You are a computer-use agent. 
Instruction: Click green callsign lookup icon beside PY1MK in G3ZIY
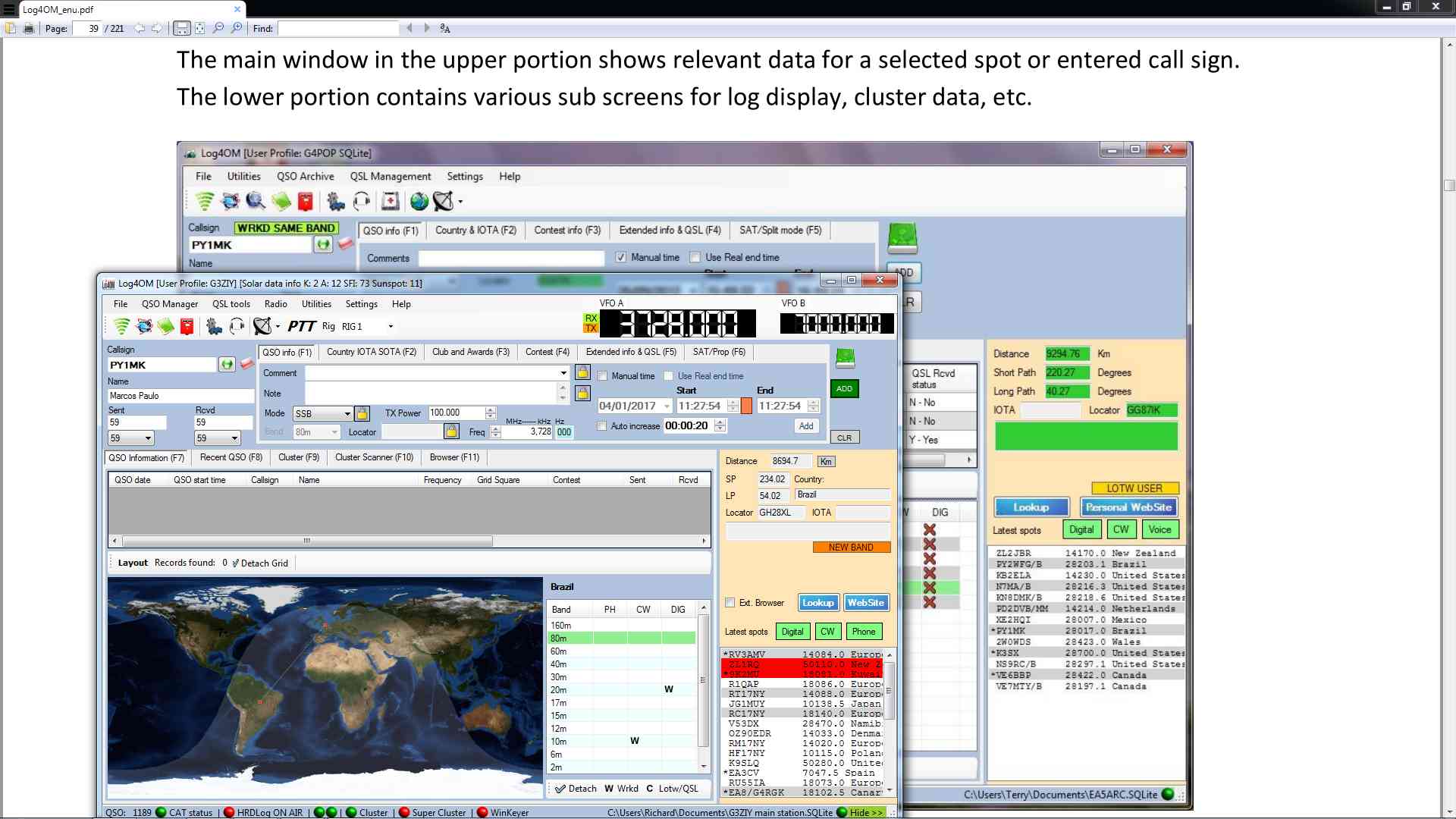click(x=227, y=365)
